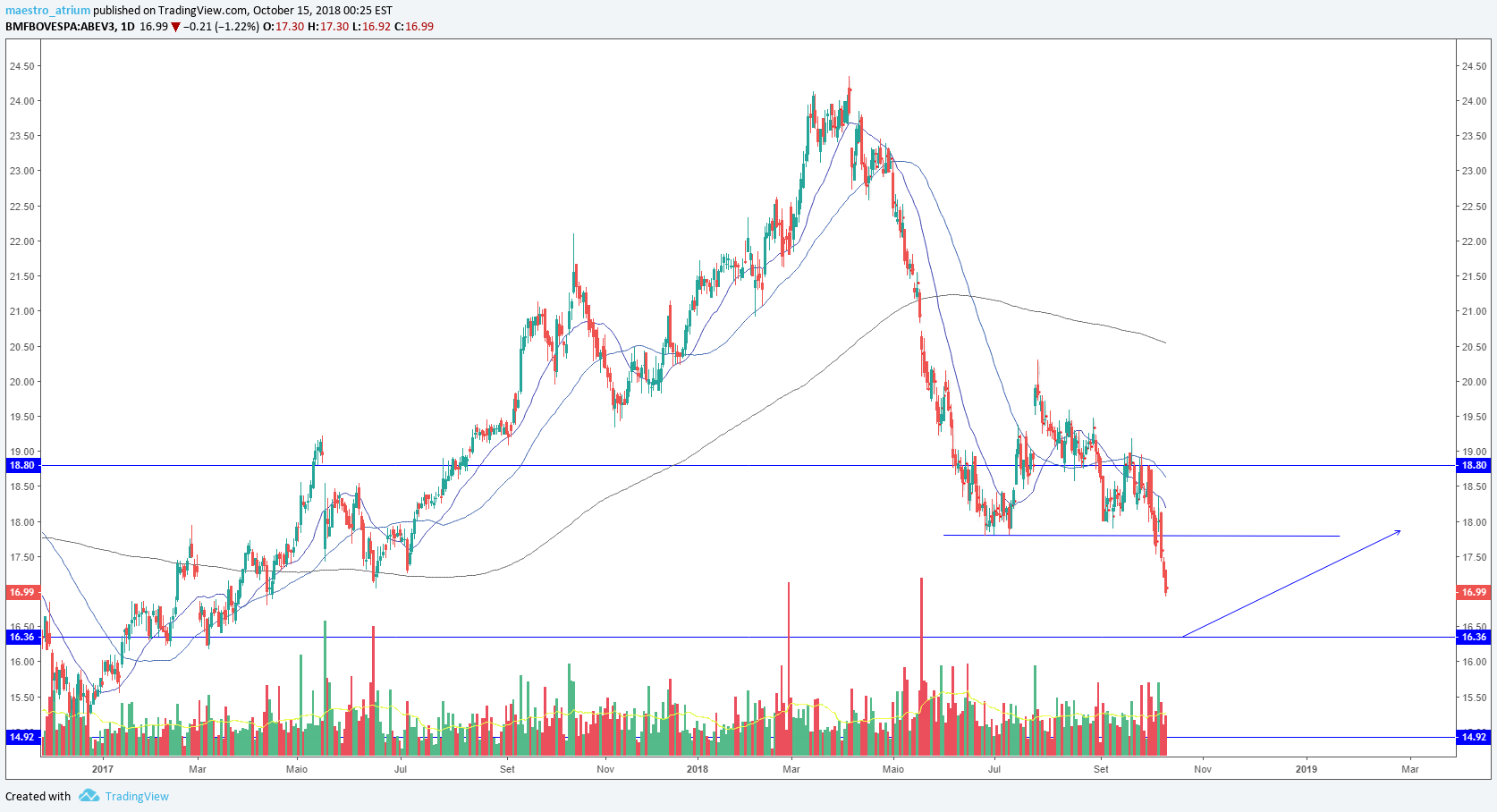Screen dimensions: 1497x812
Task: Select the left blue 14.92 price tag
Action: click(x=21, y=737)
